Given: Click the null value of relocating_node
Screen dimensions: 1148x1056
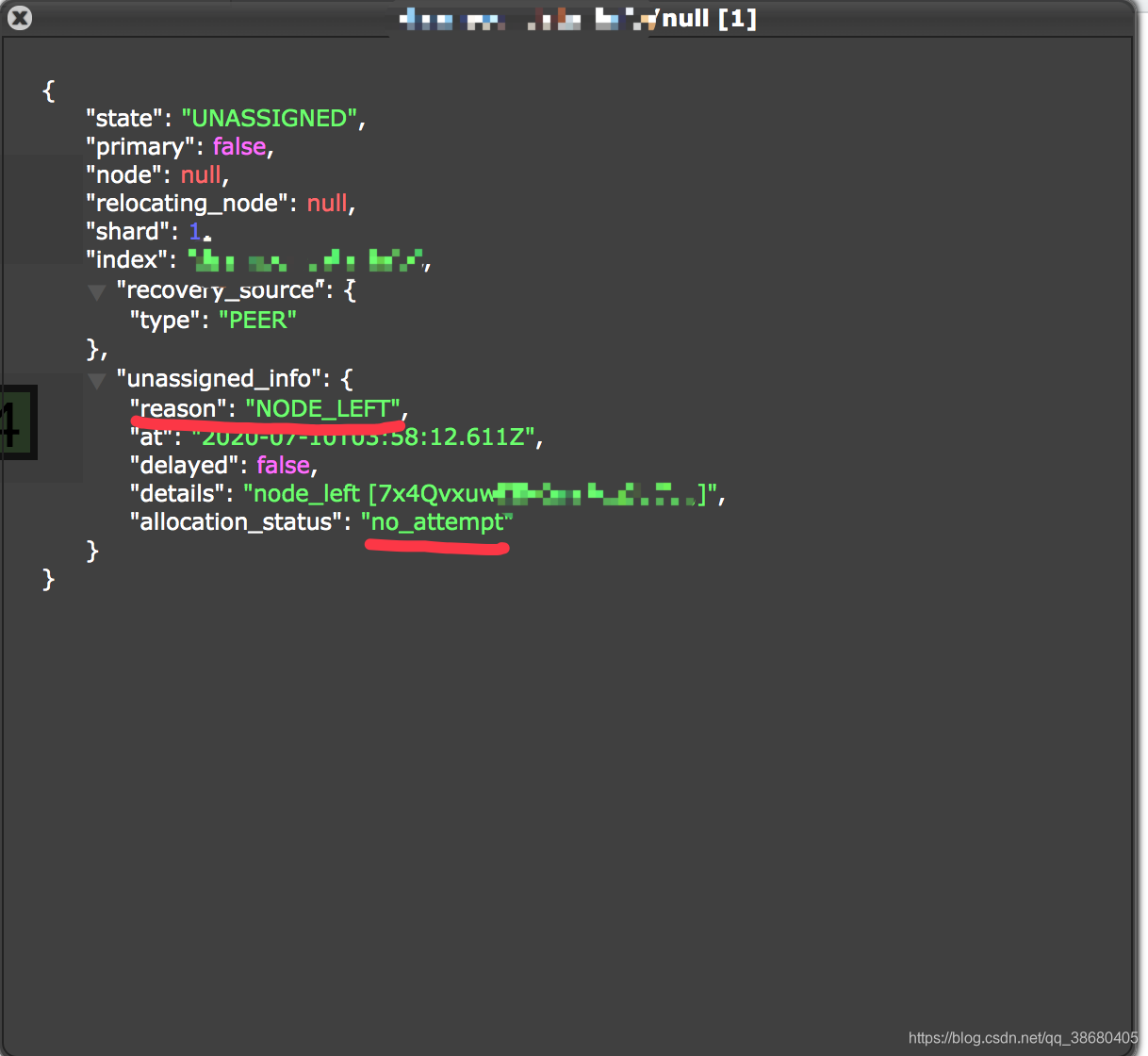Looking at the screenshot, I should click(x=326, y=203).
